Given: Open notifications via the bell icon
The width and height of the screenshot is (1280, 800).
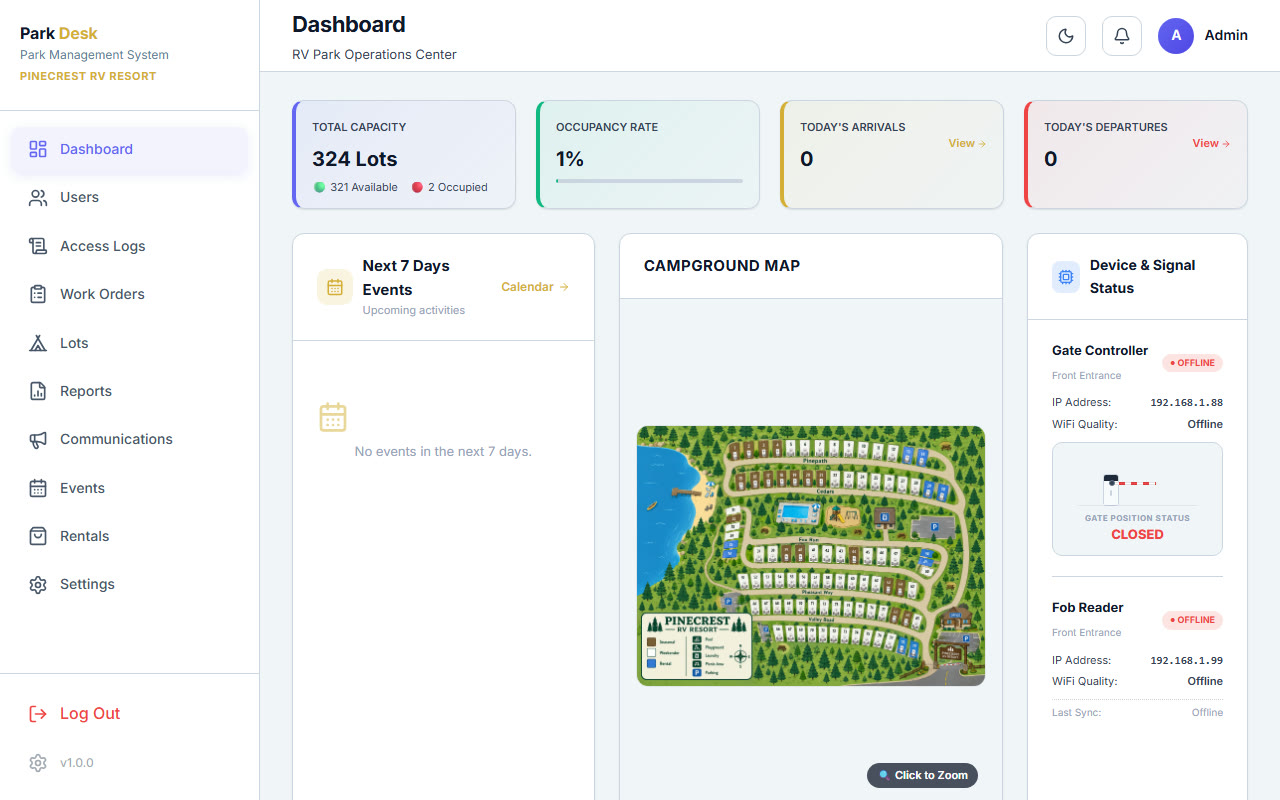Looking at the screenshot, I should point(1122,36).
